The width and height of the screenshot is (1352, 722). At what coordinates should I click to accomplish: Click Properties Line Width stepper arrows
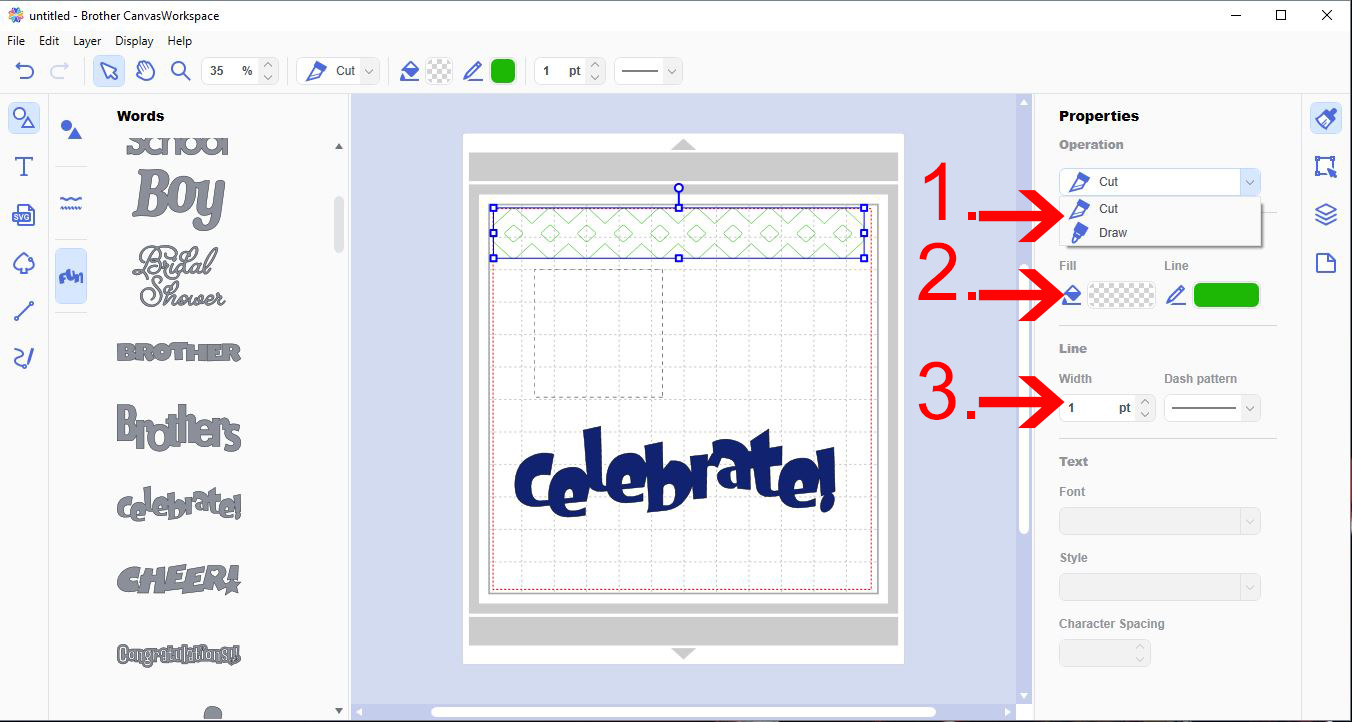click(x=1146, y=408)
